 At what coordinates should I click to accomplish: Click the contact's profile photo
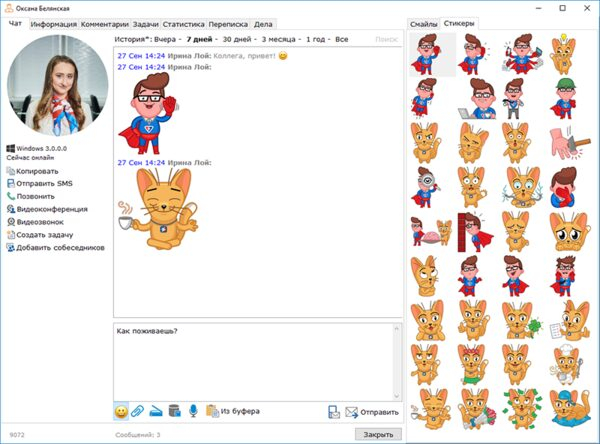(57, 85)
